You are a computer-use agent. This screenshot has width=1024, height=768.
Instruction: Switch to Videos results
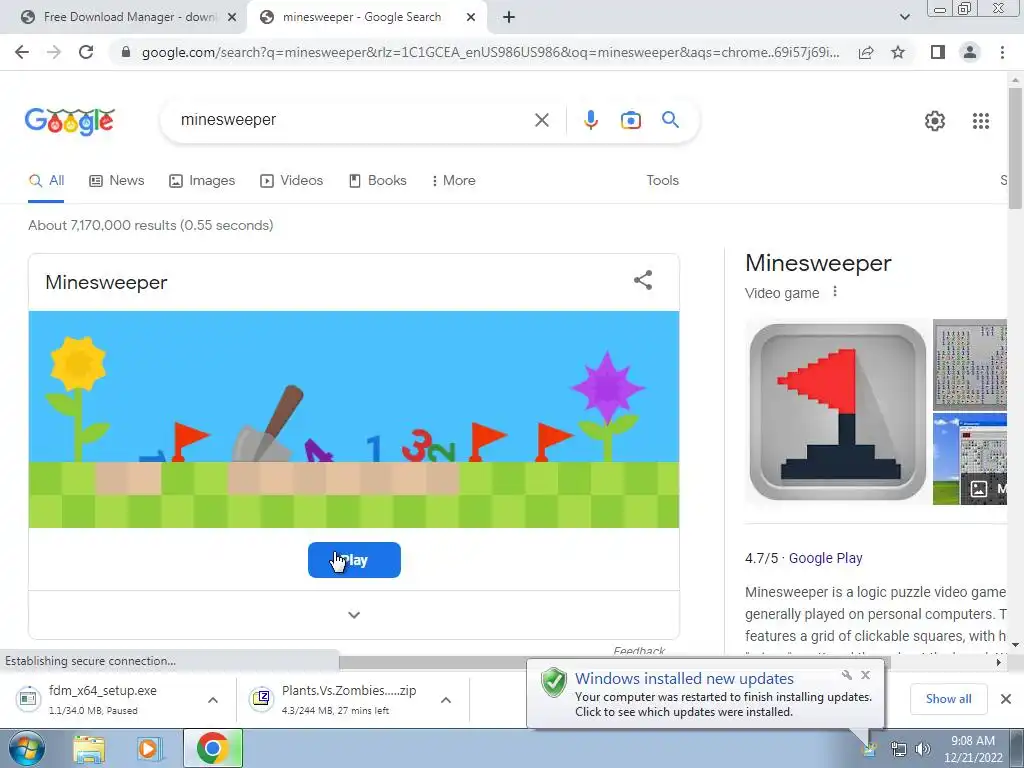(291, 181)
